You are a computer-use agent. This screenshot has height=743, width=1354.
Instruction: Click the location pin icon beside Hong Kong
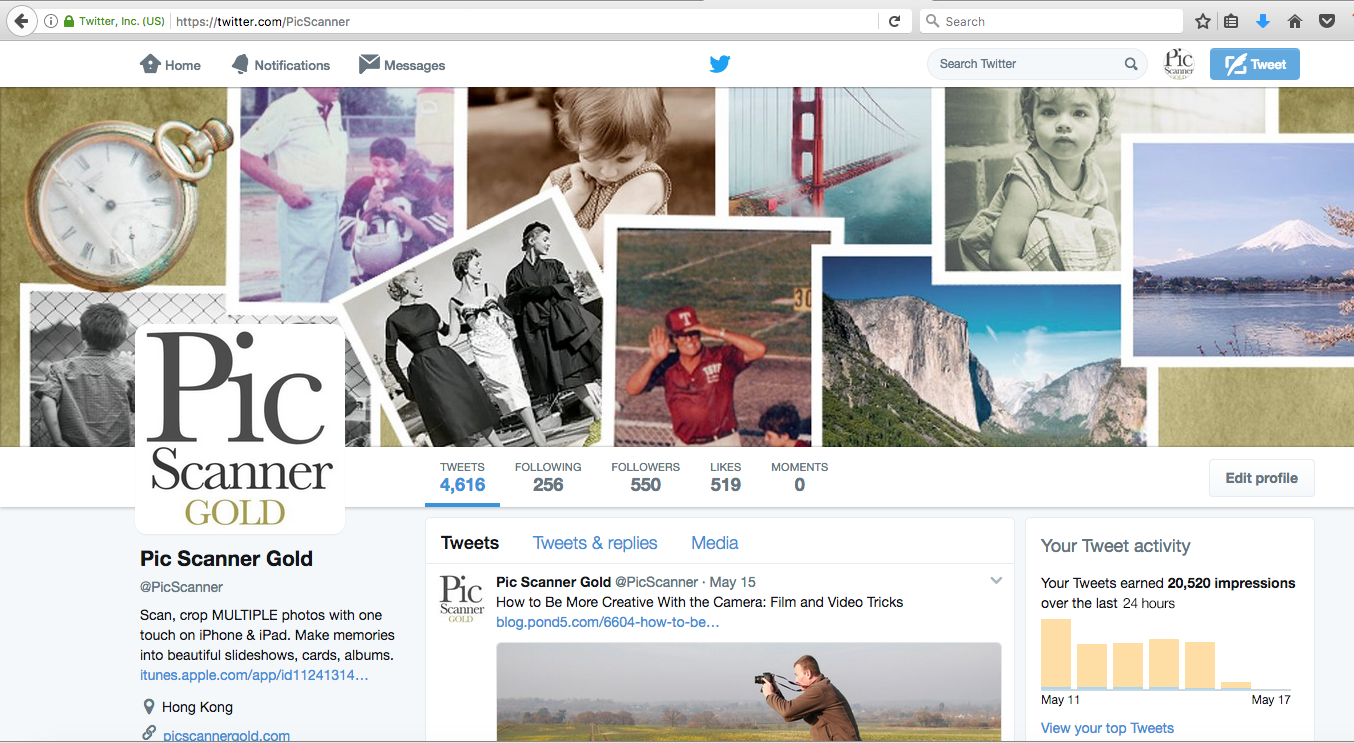(149, 707)
